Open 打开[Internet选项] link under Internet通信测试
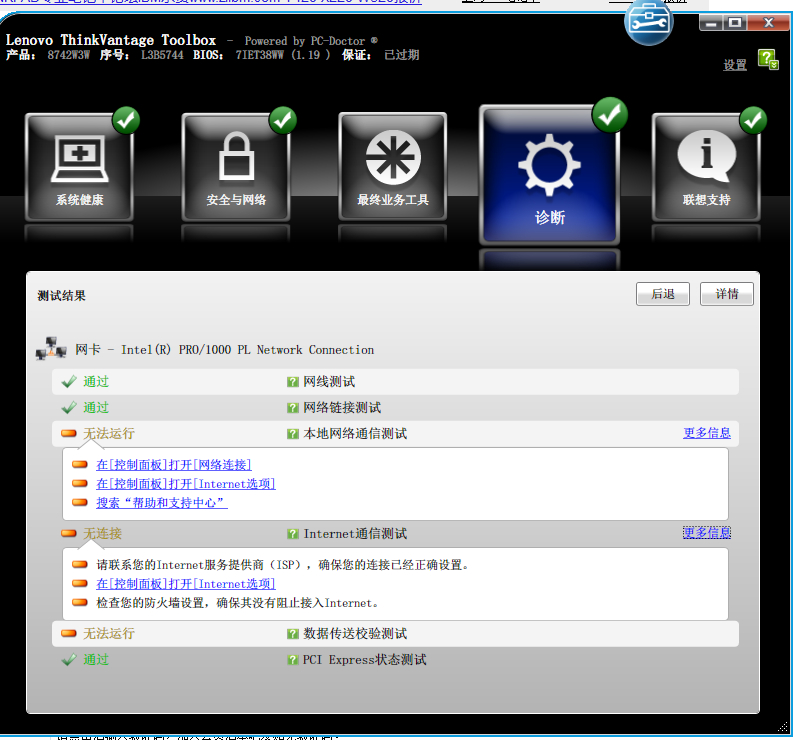Image resolution: width=794 pixels, height=740 pixels. [186, 584]
